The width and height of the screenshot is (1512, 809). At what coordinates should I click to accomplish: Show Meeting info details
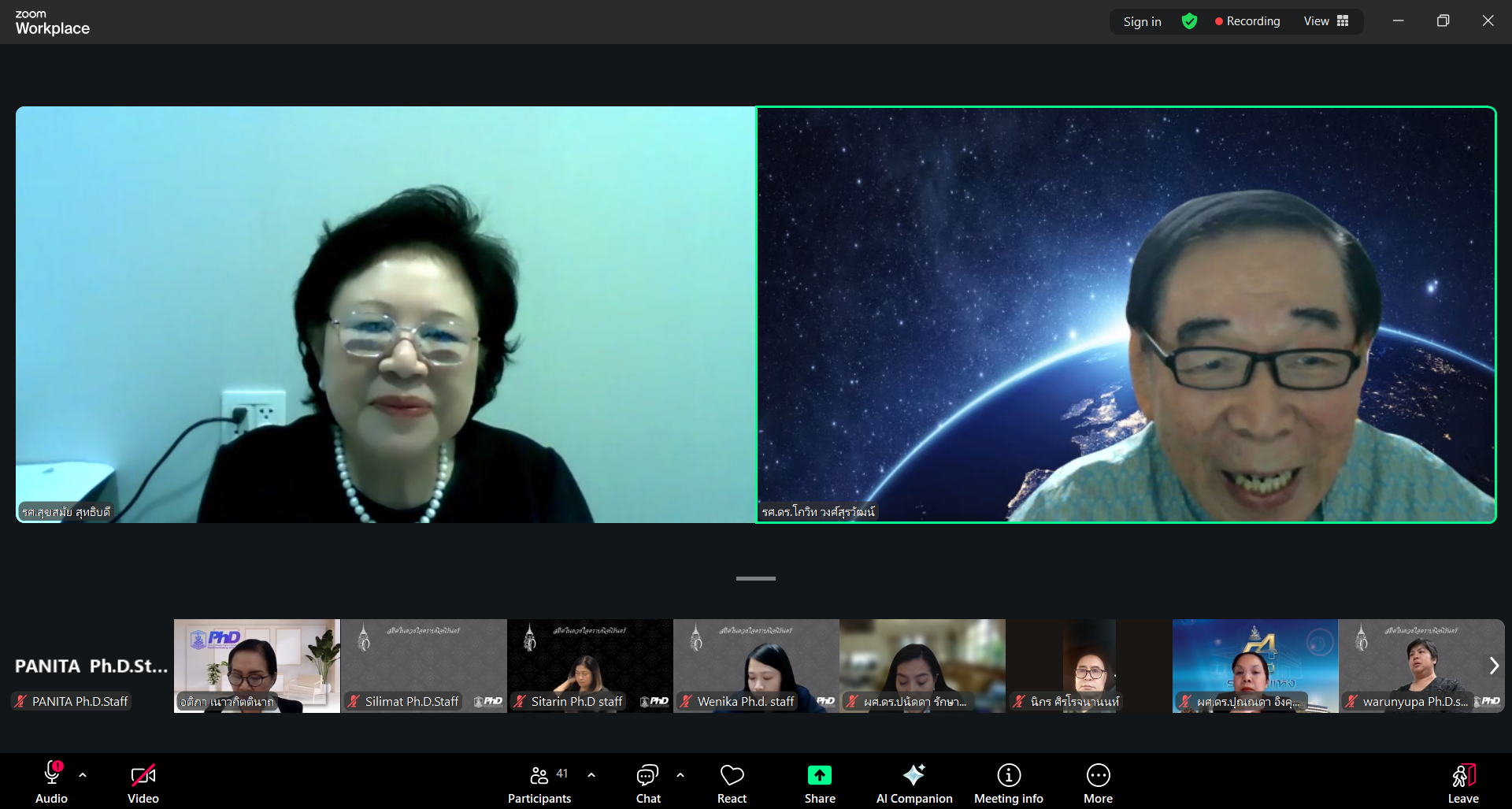pyautogui.click(x=1008, y=776)
